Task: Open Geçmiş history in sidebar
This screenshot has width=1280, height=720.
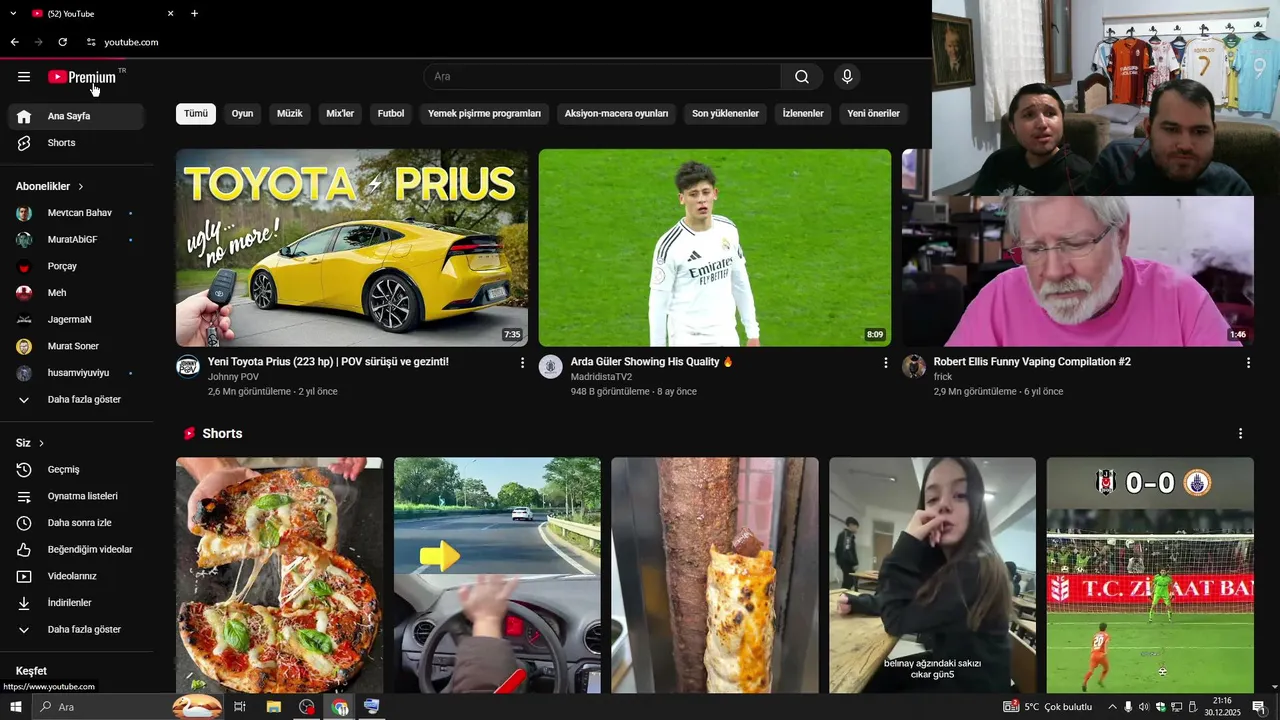Action: 76,470
